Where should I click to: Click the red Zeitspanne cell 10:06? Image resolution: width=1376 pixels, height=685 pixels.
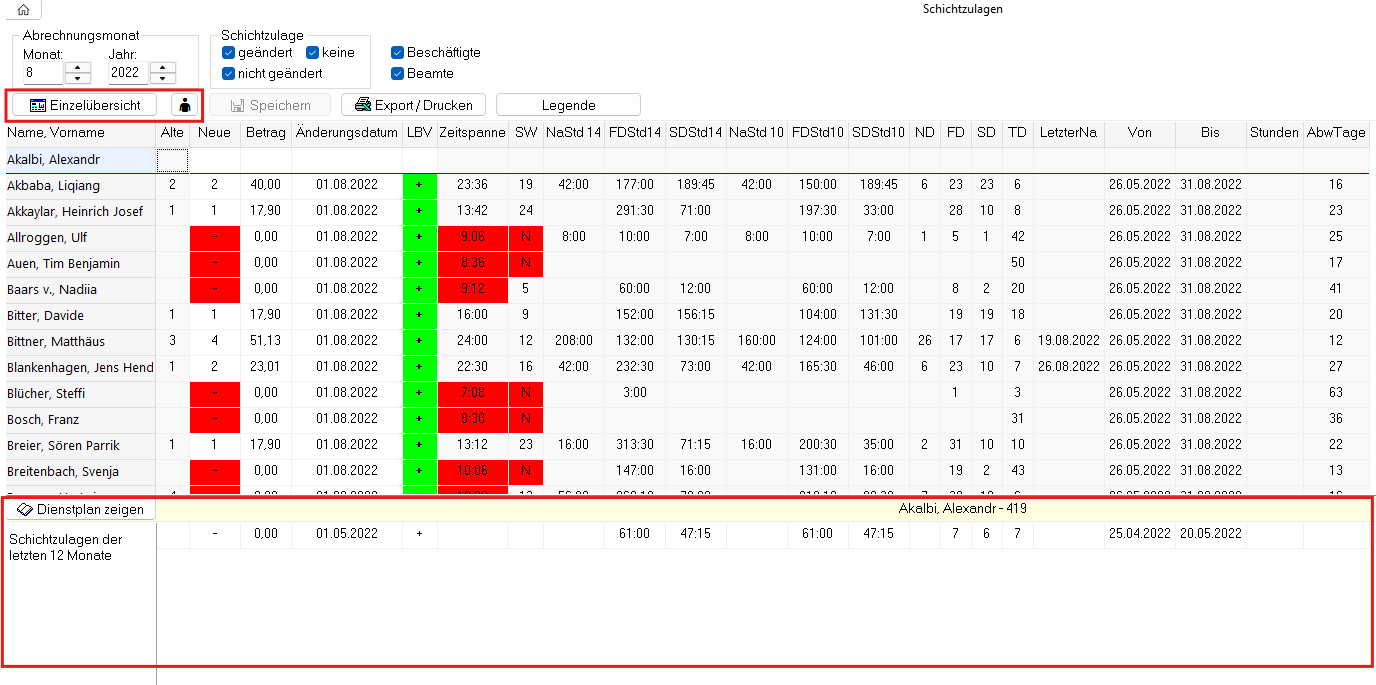click(x=473, y=471)
